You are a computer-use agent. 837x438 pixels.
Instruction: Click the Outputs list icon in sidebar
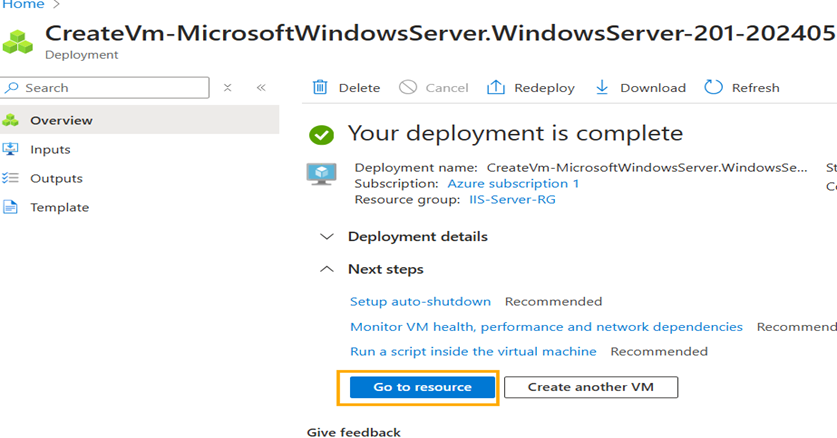[x=11, y=179]
